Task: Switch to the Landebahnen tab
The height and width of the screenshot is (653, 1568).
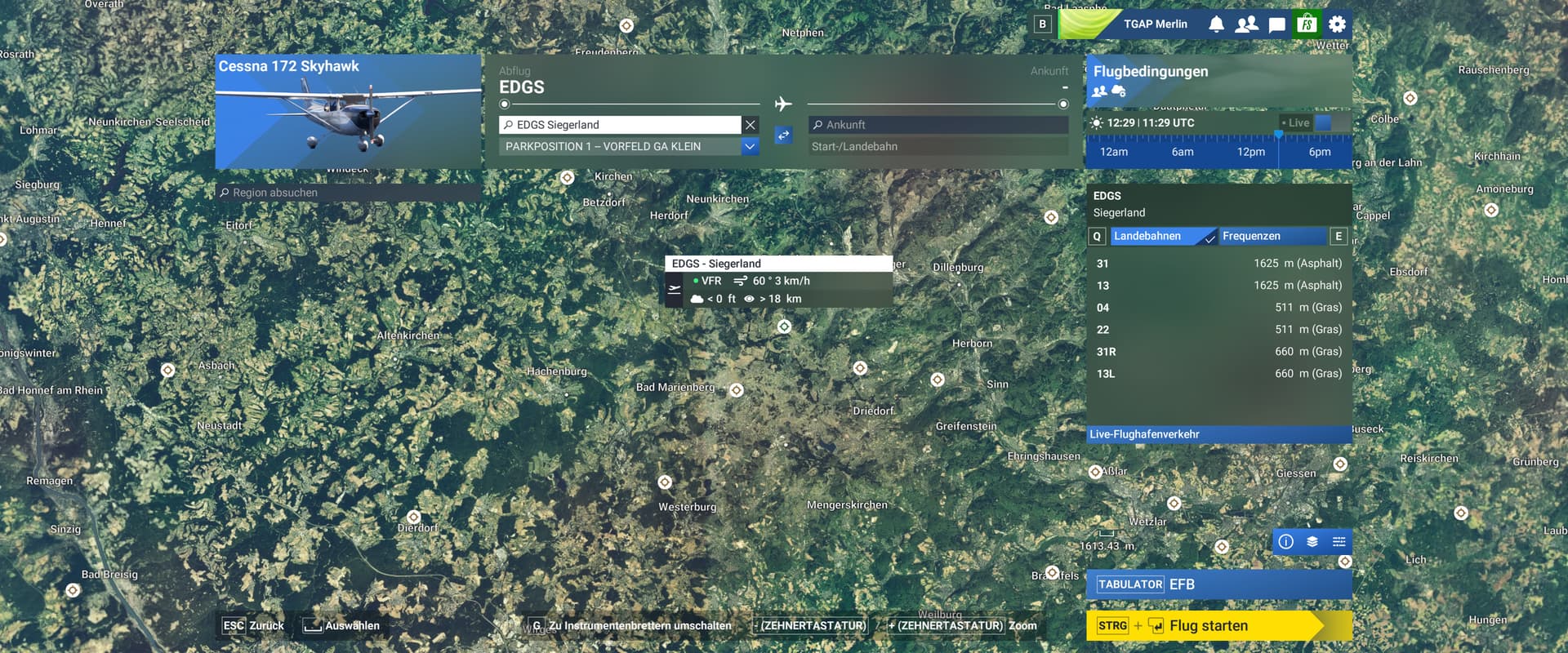Action: [x=1164, y=236]
